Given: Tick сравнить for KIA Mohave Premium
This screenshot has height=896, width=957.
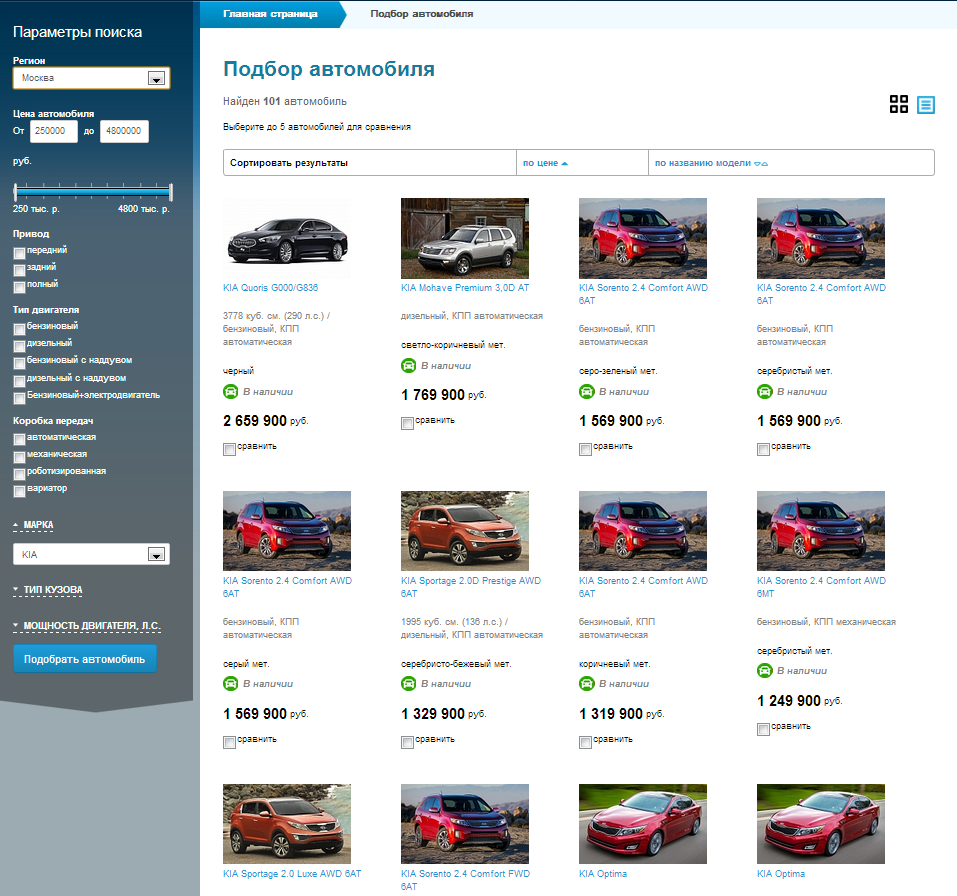Looking at the screenshot, I should pyautogui.click(x=407, y=423).
